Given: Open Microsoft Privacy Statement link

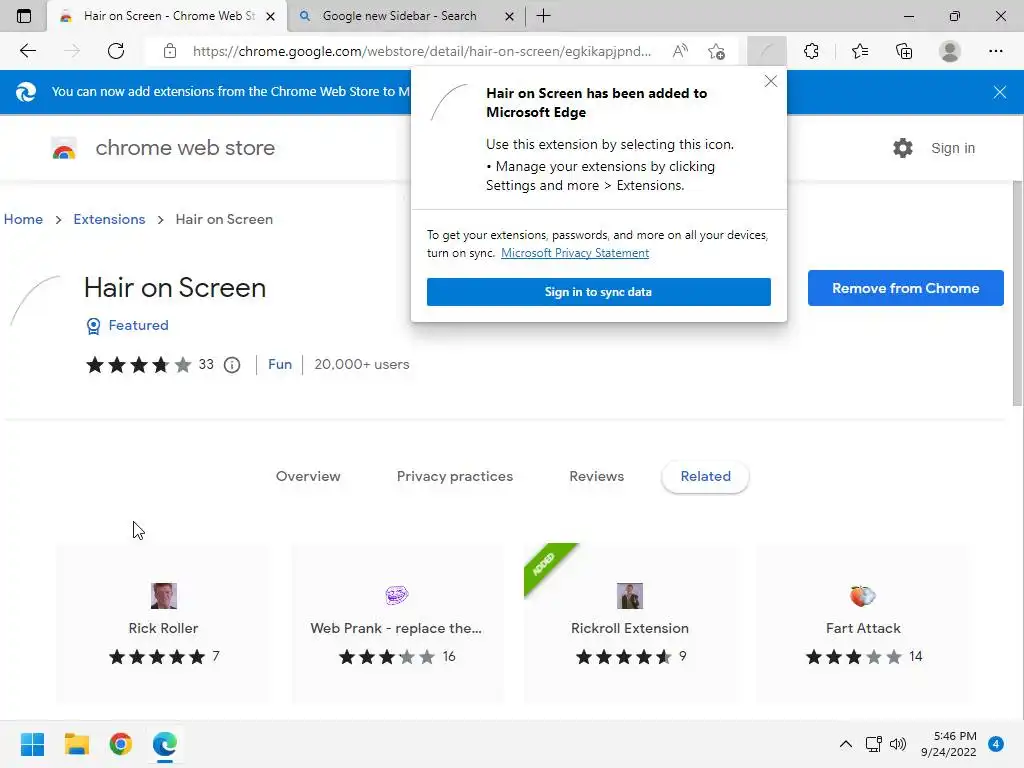Looking at the screenshot, I should [x=575, y=253].
